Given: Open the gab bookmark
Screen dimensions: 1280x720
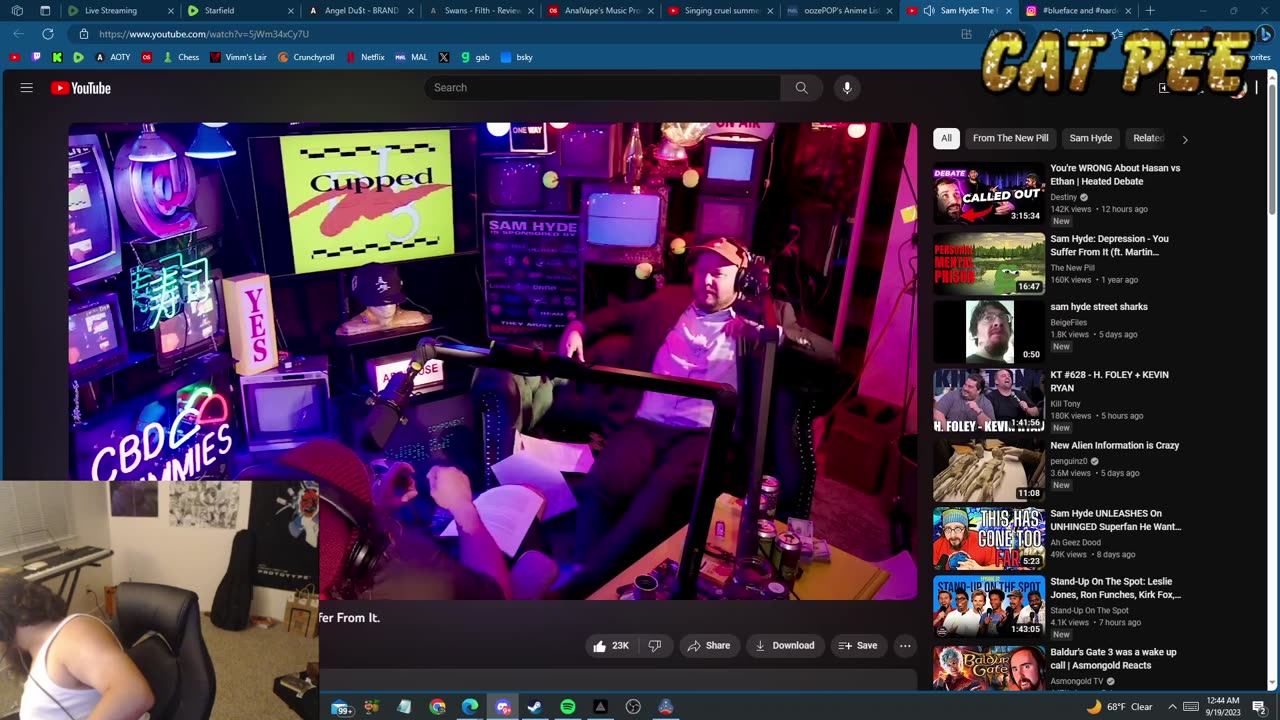Looking at the screenshot, I should click(x=475, y=57).
